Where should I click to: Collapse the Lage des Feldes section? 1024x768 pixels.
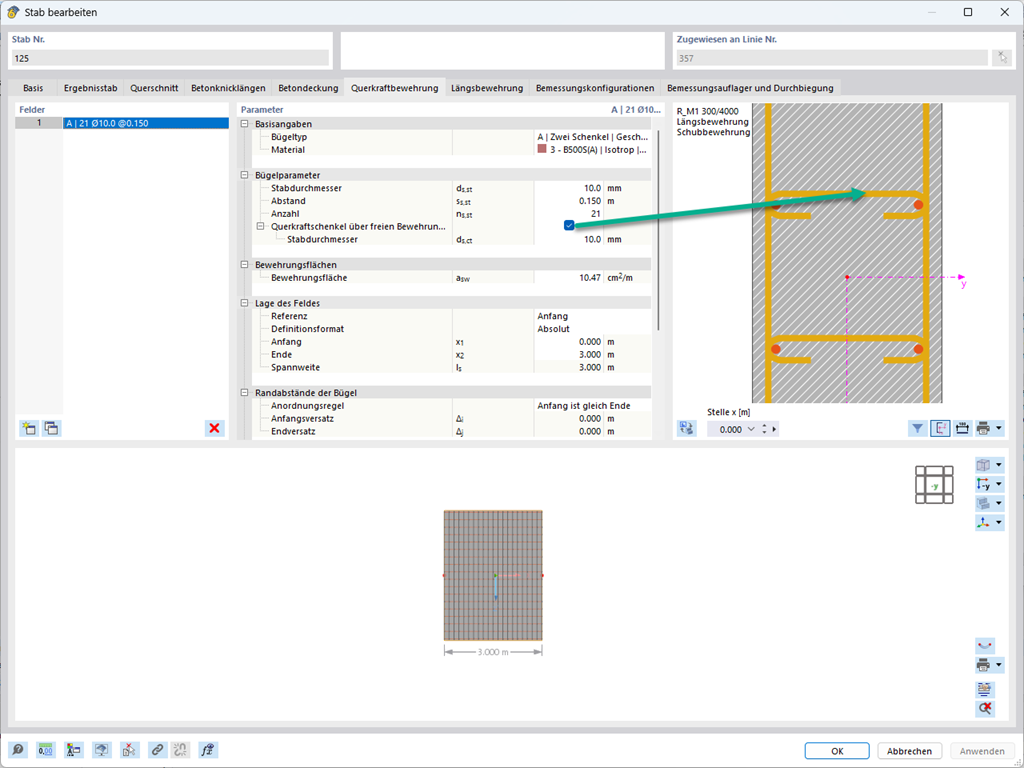(245, 303)
